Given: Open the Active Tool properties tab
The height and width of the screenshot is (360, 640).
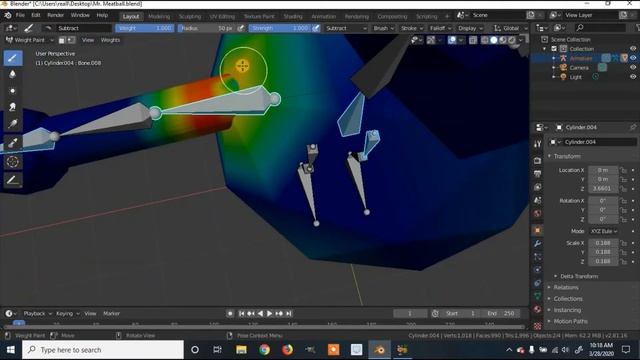Looking at the screenshot, I should pyautogui.click(x=538, y=144).
